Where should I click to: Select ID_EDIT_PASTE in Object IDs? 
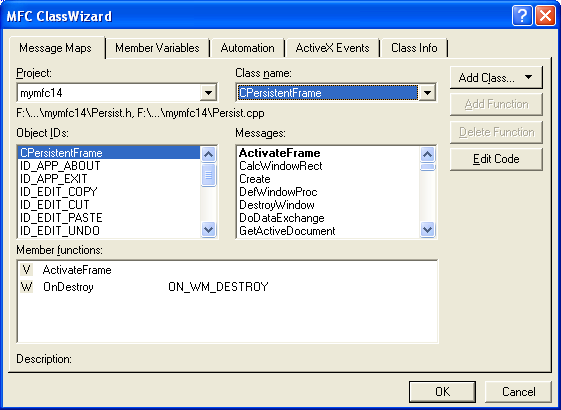point(109,218)
